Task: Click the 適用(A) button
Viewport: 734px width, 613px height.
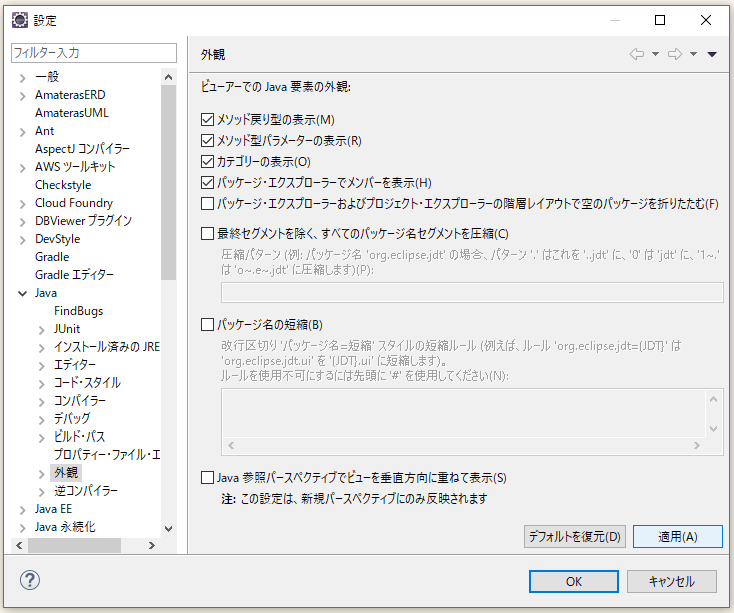Action: [x=678, y=536]
